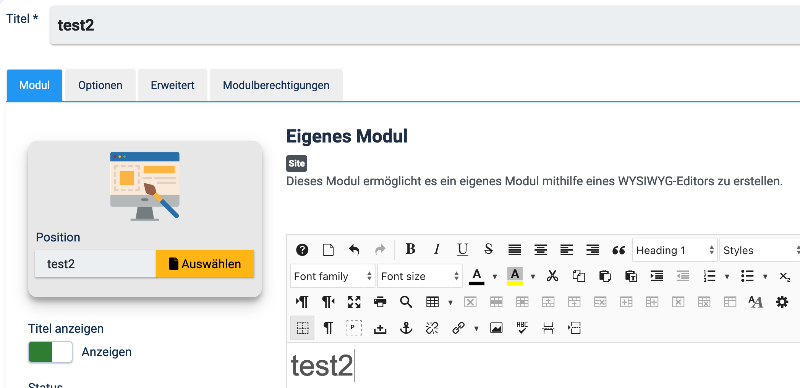Toggle italic formatting
800x388 pixels.
click(x=436, y=249)
